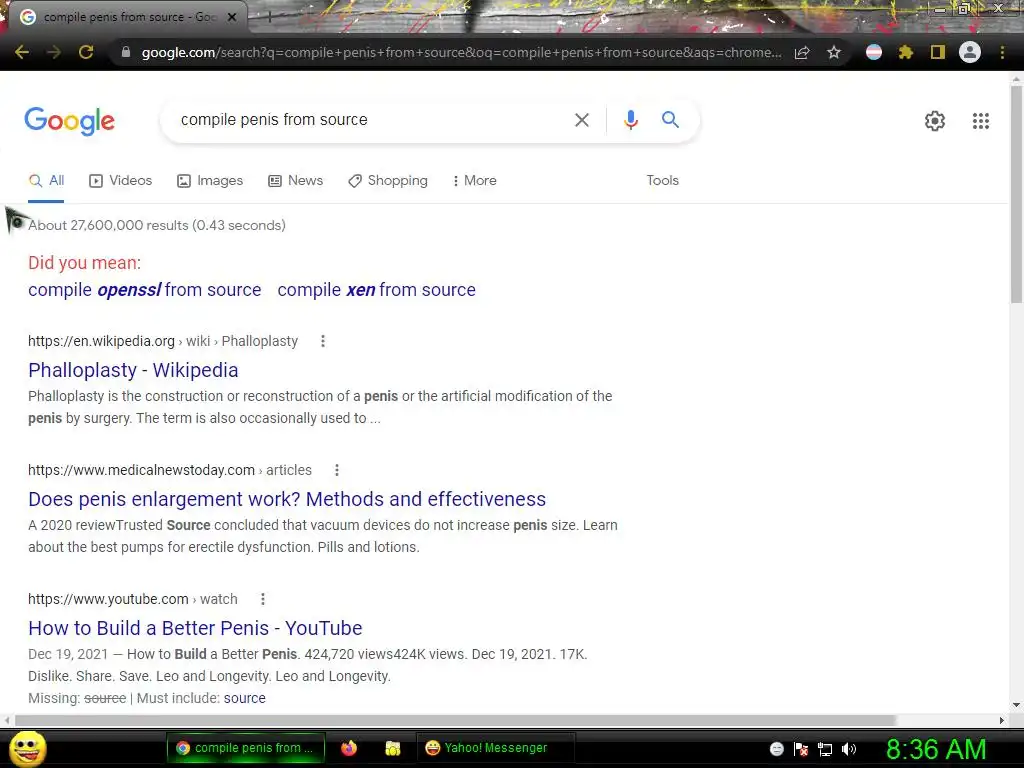The width and height of the screenshot is (1024, 768).
Task: Click the Must include source link
Action: [245, 698]
